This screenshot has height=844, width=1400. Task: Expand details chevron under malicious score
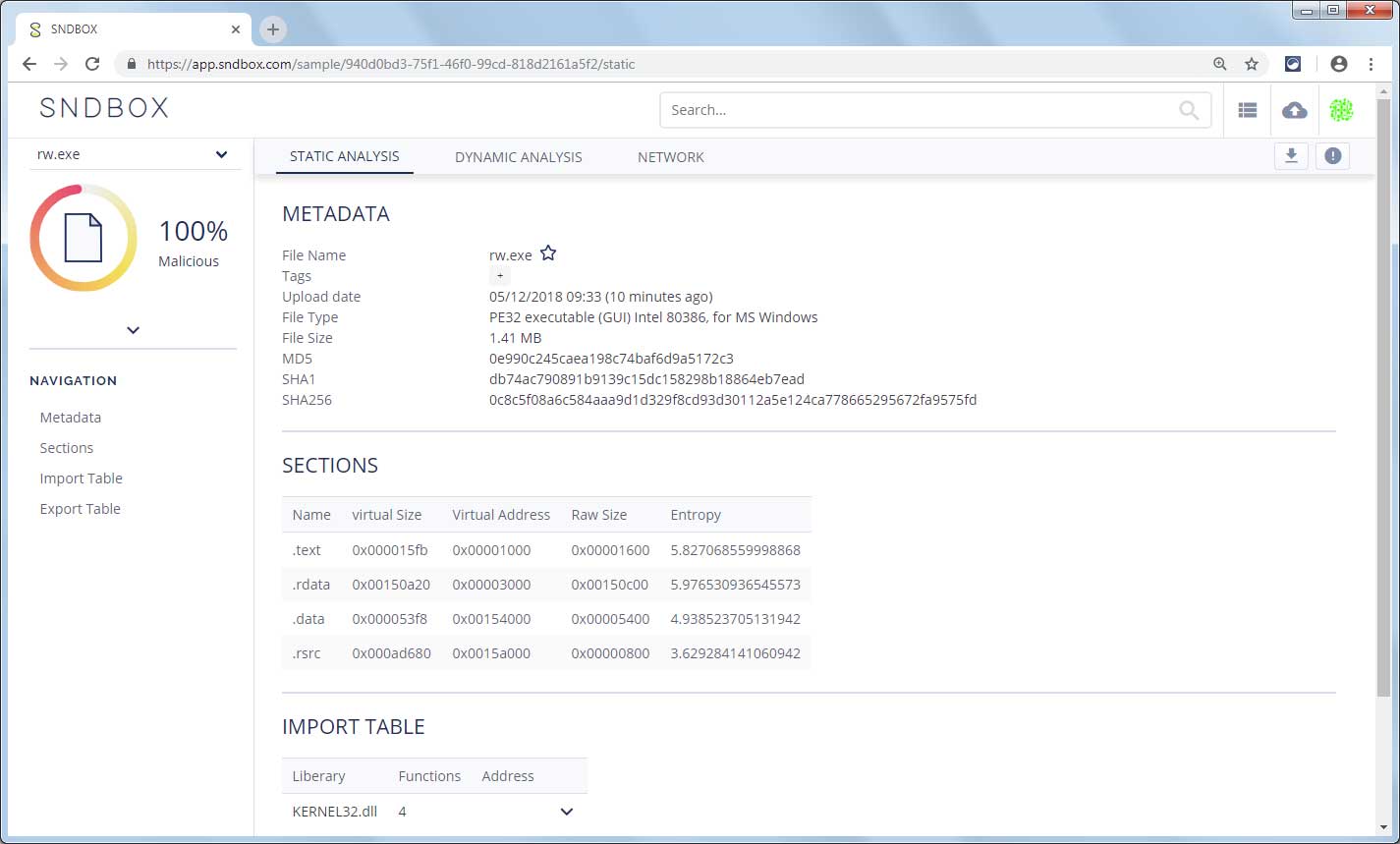point(134,330)
